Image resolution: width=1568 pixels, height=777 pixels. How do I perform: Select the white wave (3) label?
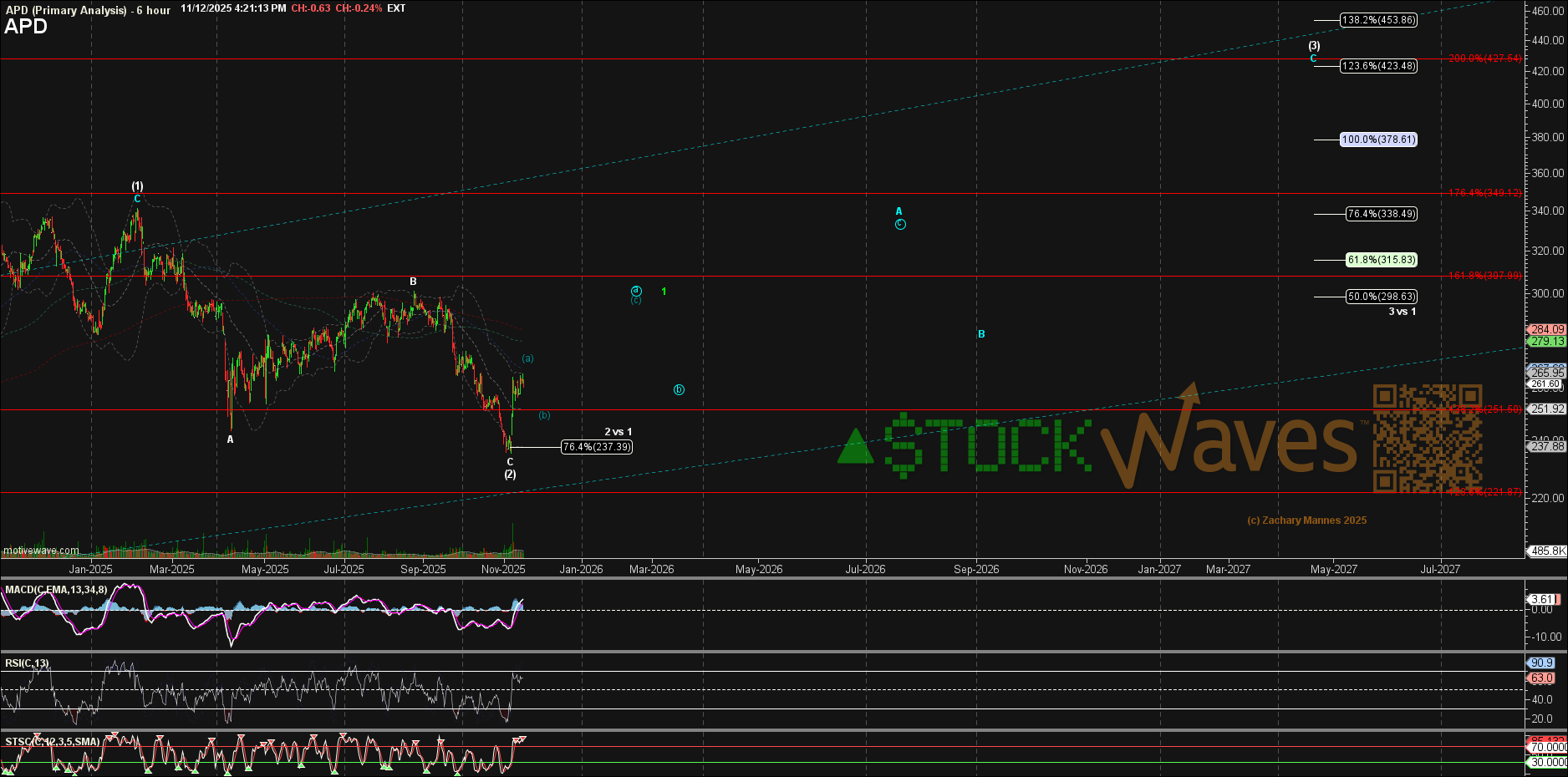coord(1314,46)
